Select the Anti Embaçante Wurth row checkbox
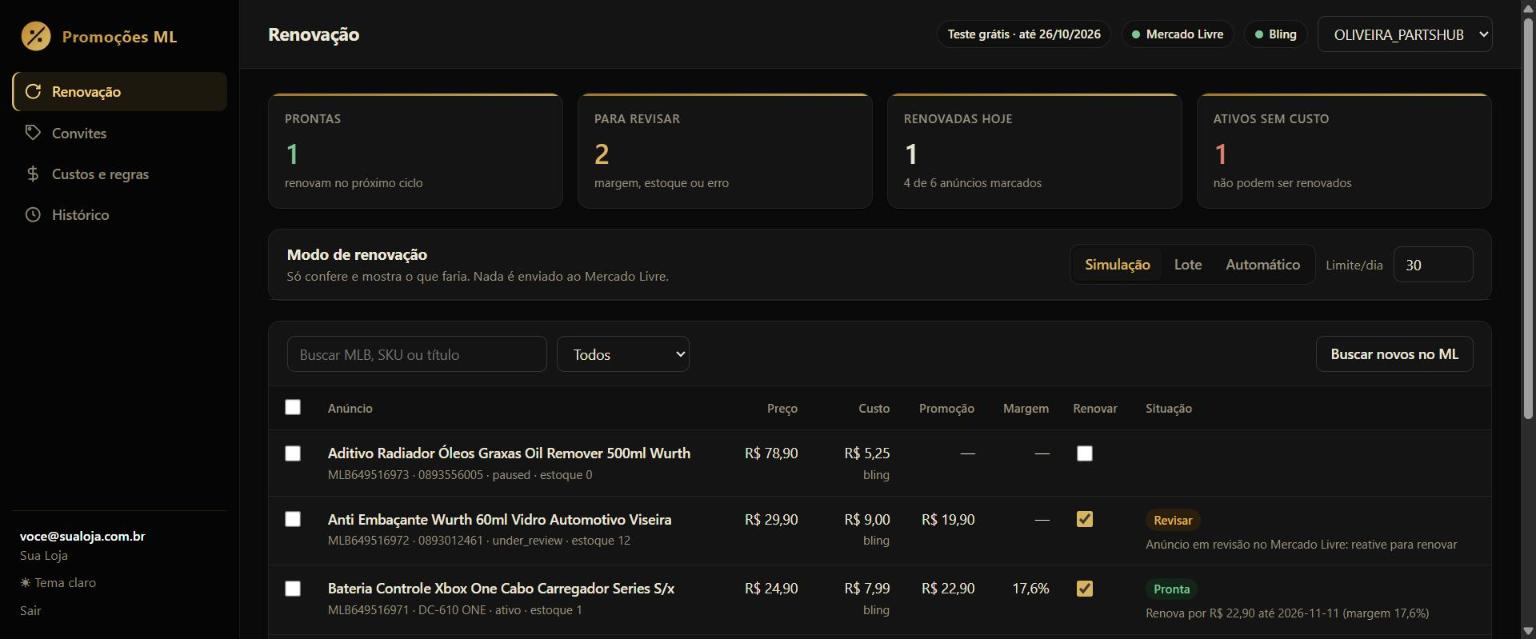Image resolution: width=1536 pixels, height=639 pixels. [293, 519]
